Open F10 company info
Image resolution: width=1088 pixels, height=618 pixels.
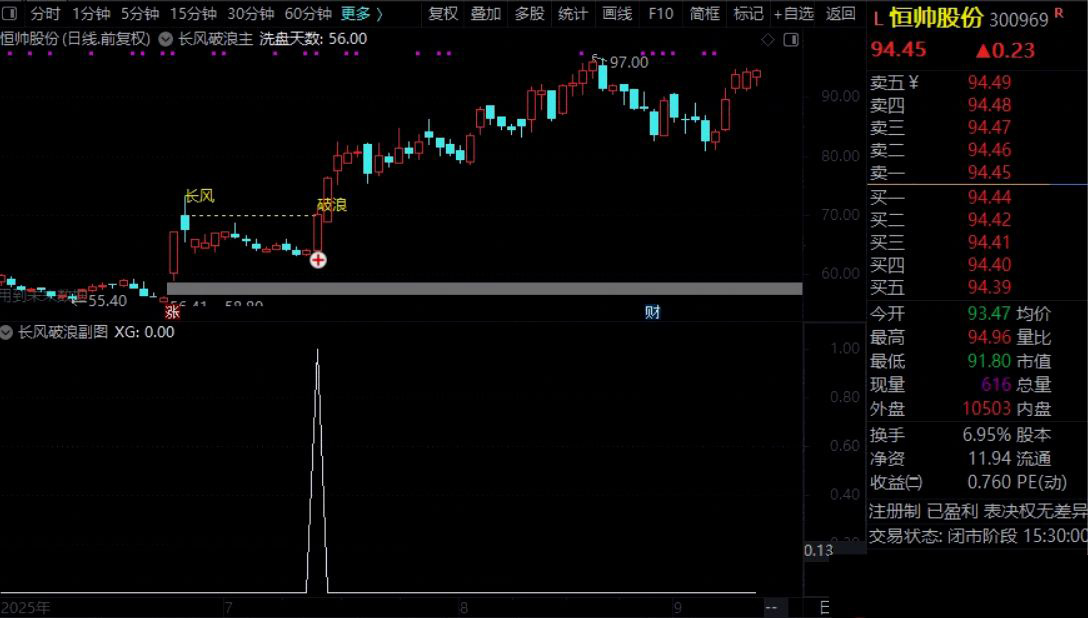coord(661,13)
